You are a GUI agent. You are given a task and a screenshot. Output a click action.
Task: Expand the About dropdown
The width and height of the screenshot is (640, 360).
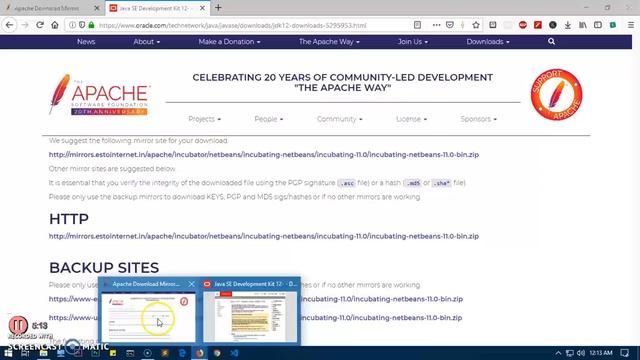coord(147,42)
